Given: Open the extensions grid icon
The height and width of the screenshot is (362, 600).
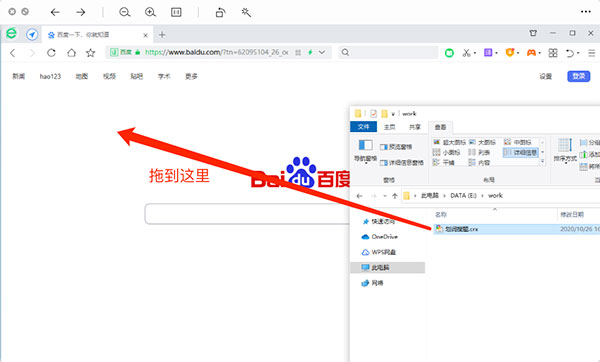Looking at the screenshot, I should pos(553,53).
